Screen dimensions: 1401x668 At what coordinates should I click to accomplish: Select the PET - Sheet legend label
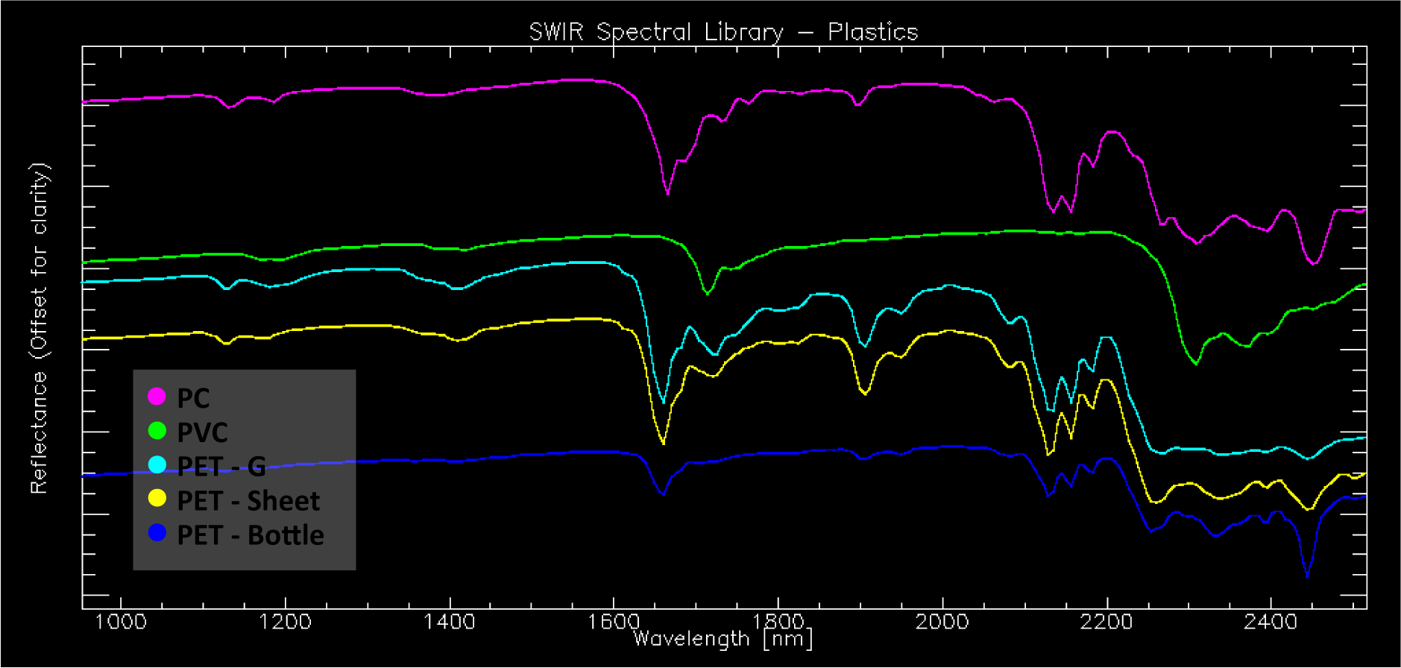pos(249,501)
